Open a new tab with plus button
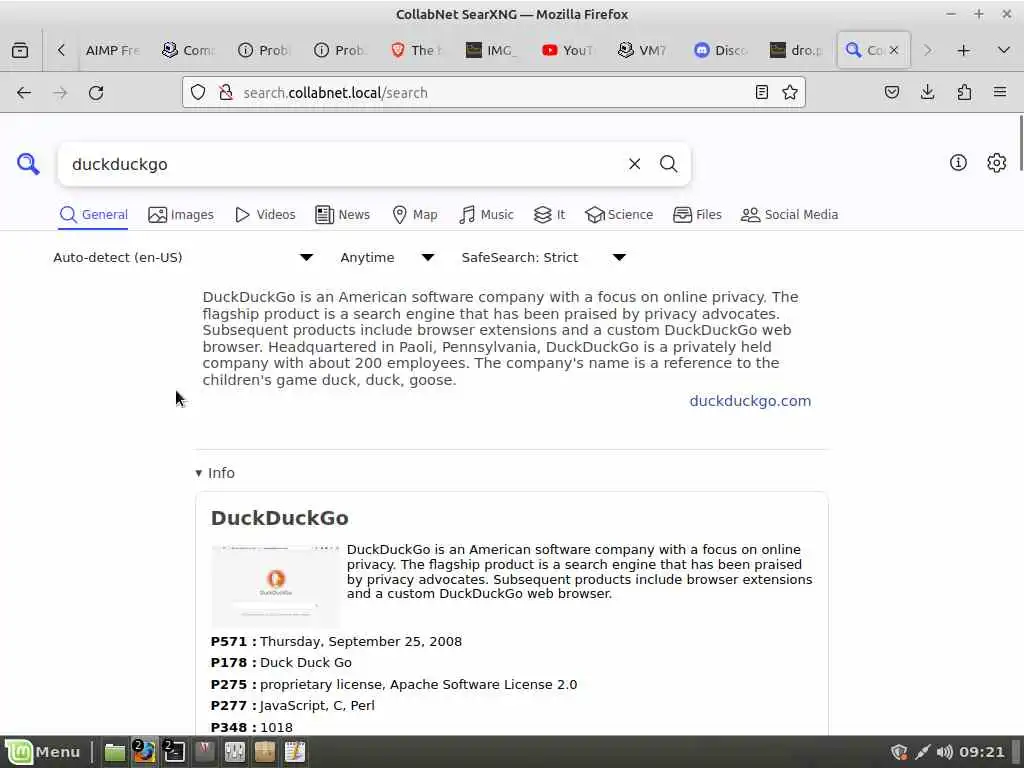1024x768 pixels. pyautogui.click(x=963, y=50)
